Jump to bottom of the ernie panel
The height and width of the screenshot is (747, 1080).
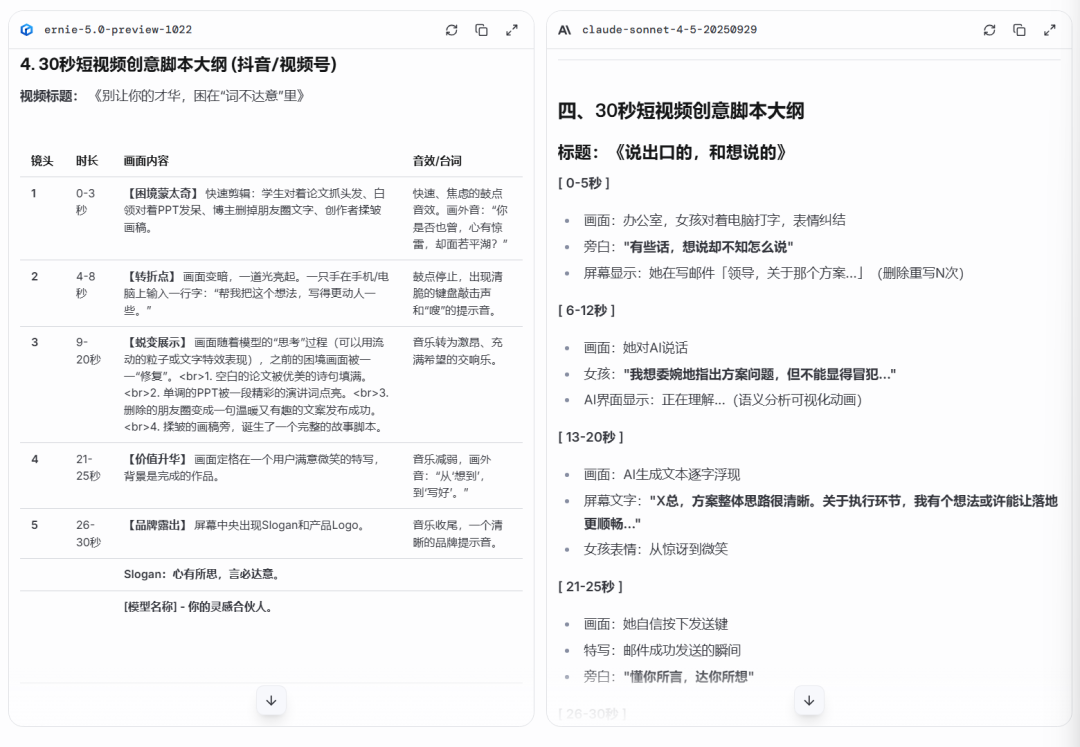[x=271, y=700]
